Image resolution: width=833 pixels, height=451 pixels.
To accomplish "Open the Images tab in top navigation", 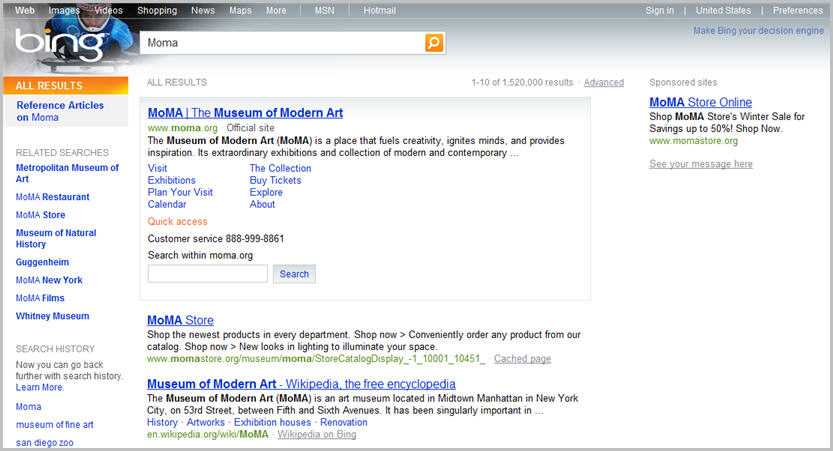I will 64,11.
